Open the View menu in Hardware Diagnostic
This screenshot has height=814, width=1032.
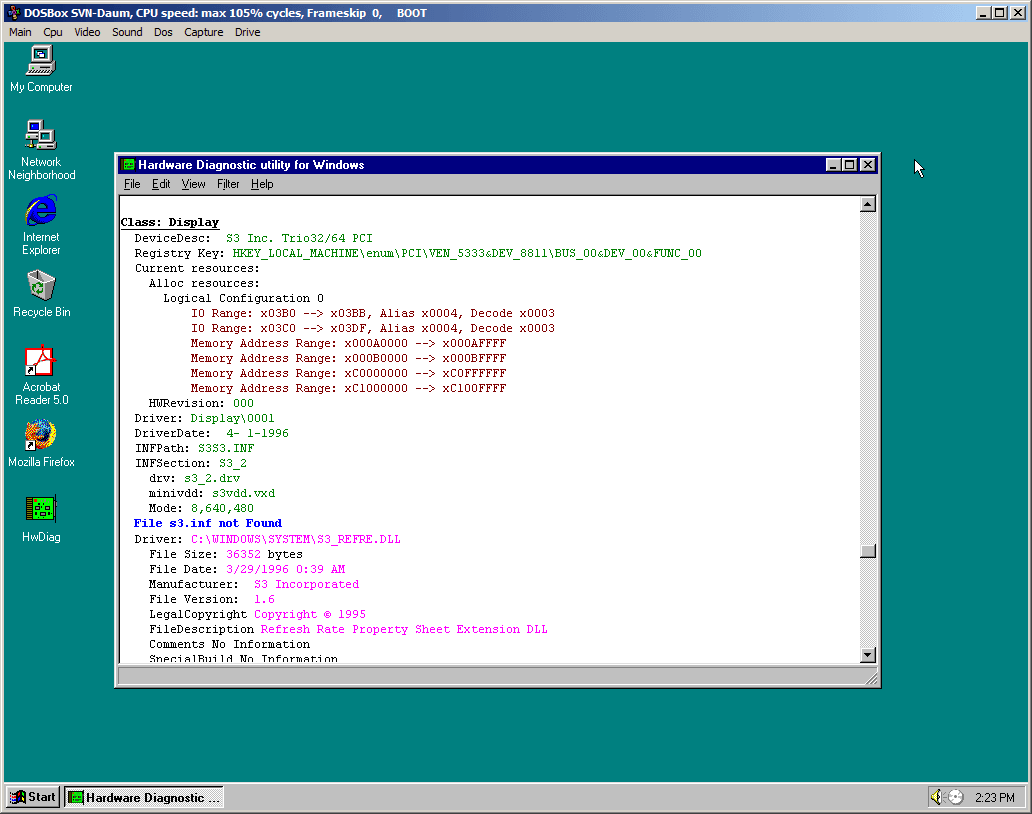point(194,184)
